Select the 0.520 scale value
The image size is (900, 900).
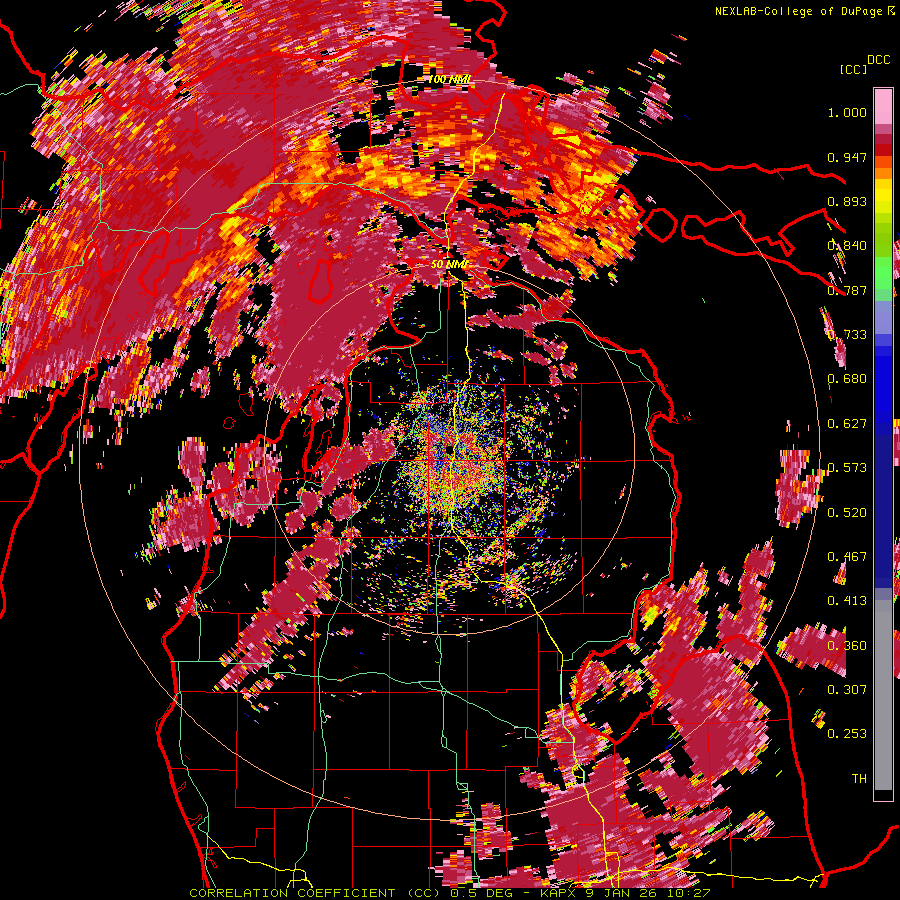pos(847,513)
